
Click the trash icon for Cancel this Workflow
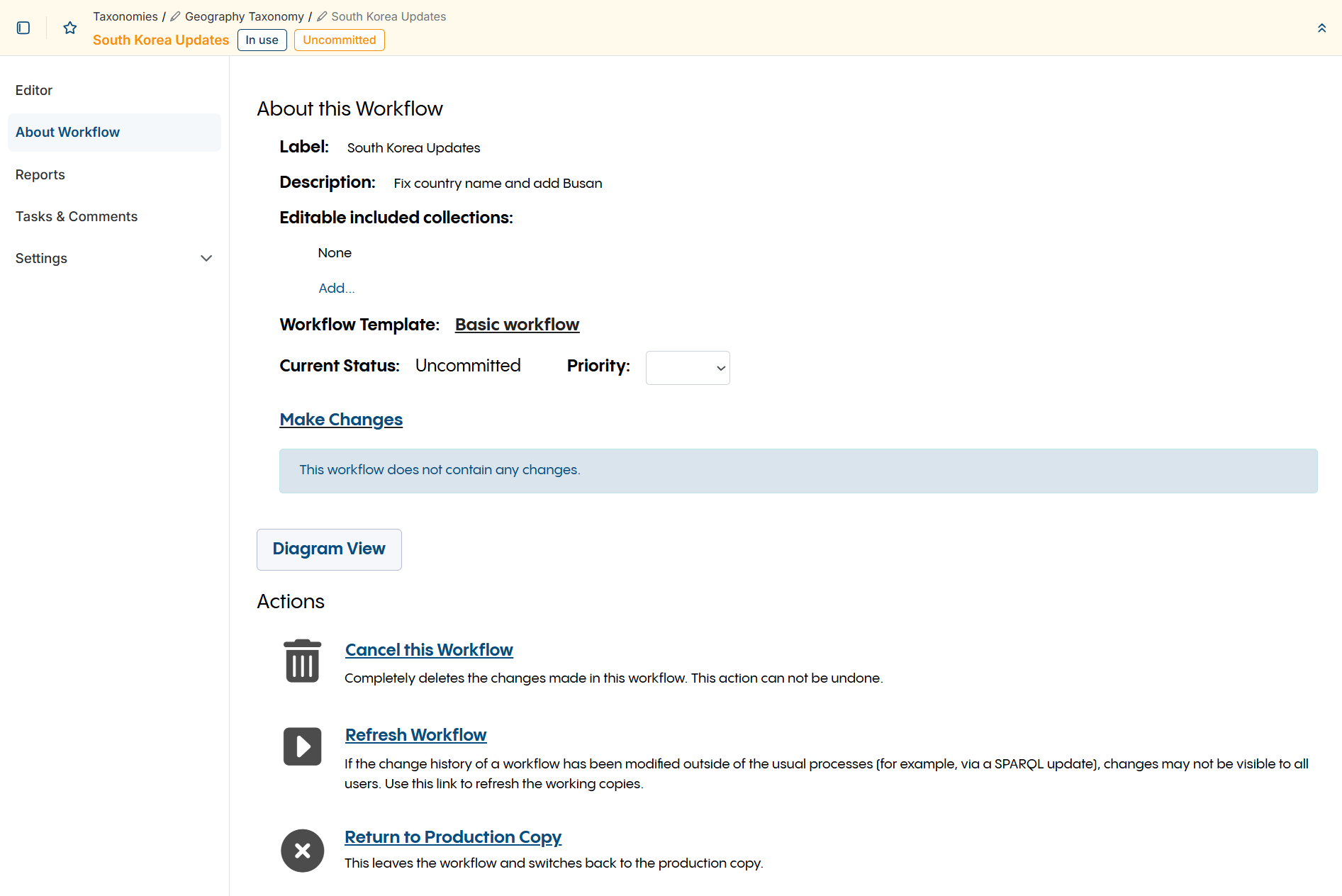pyautogui.click(x=302, y=660)
